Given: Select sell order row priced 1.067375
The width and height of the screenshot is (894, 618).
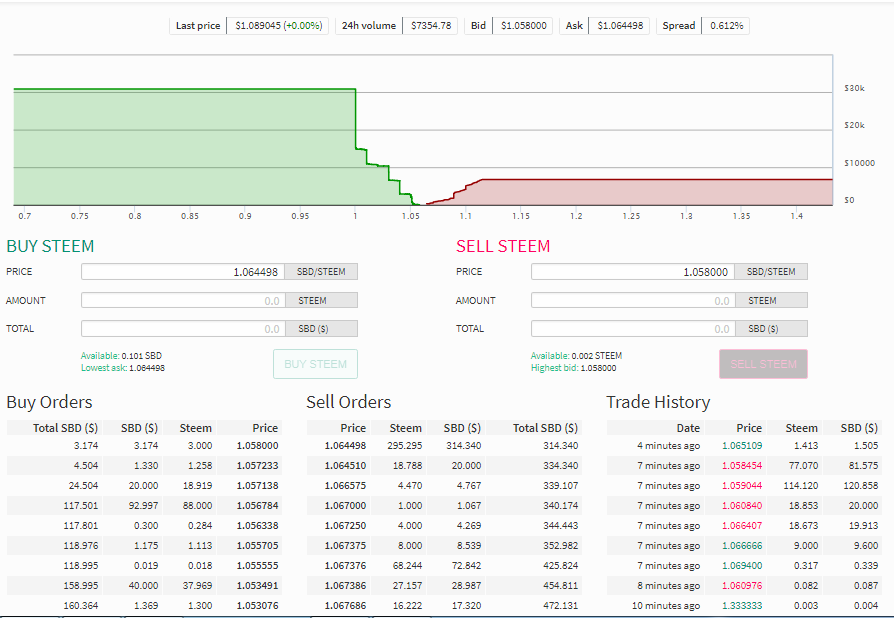Looking at the screenshot, I should click(x=444, y=545).
